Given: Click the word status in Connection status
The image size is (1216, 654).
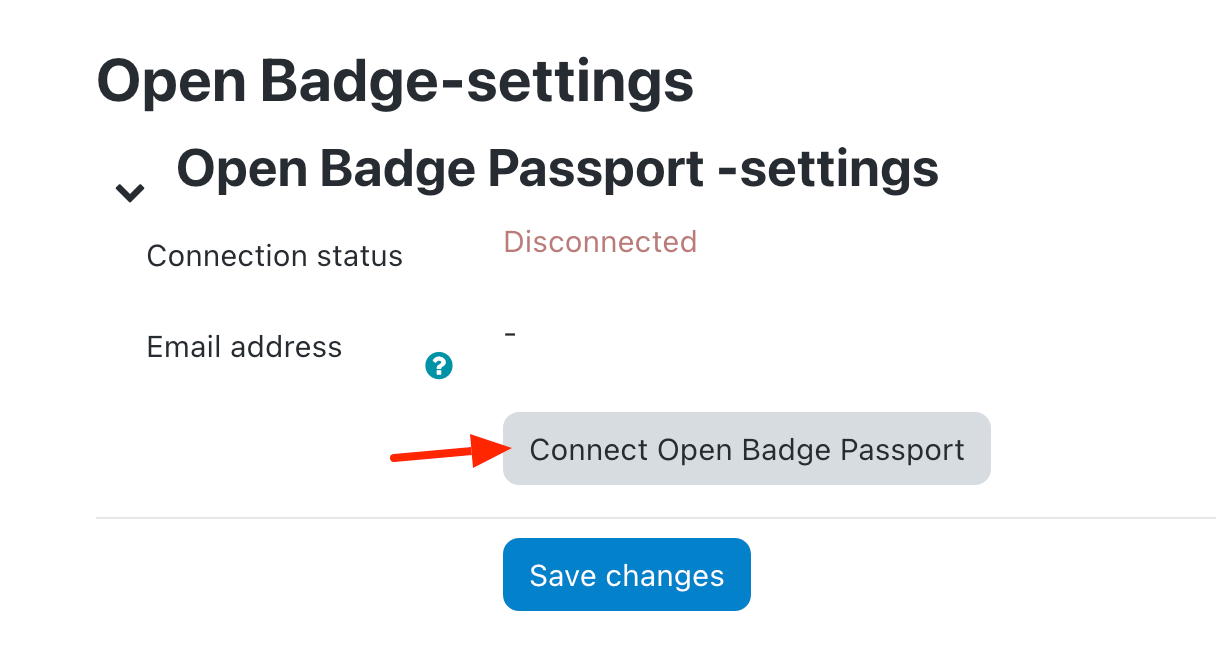Looking at the screenshot, I should click(357, 256).
